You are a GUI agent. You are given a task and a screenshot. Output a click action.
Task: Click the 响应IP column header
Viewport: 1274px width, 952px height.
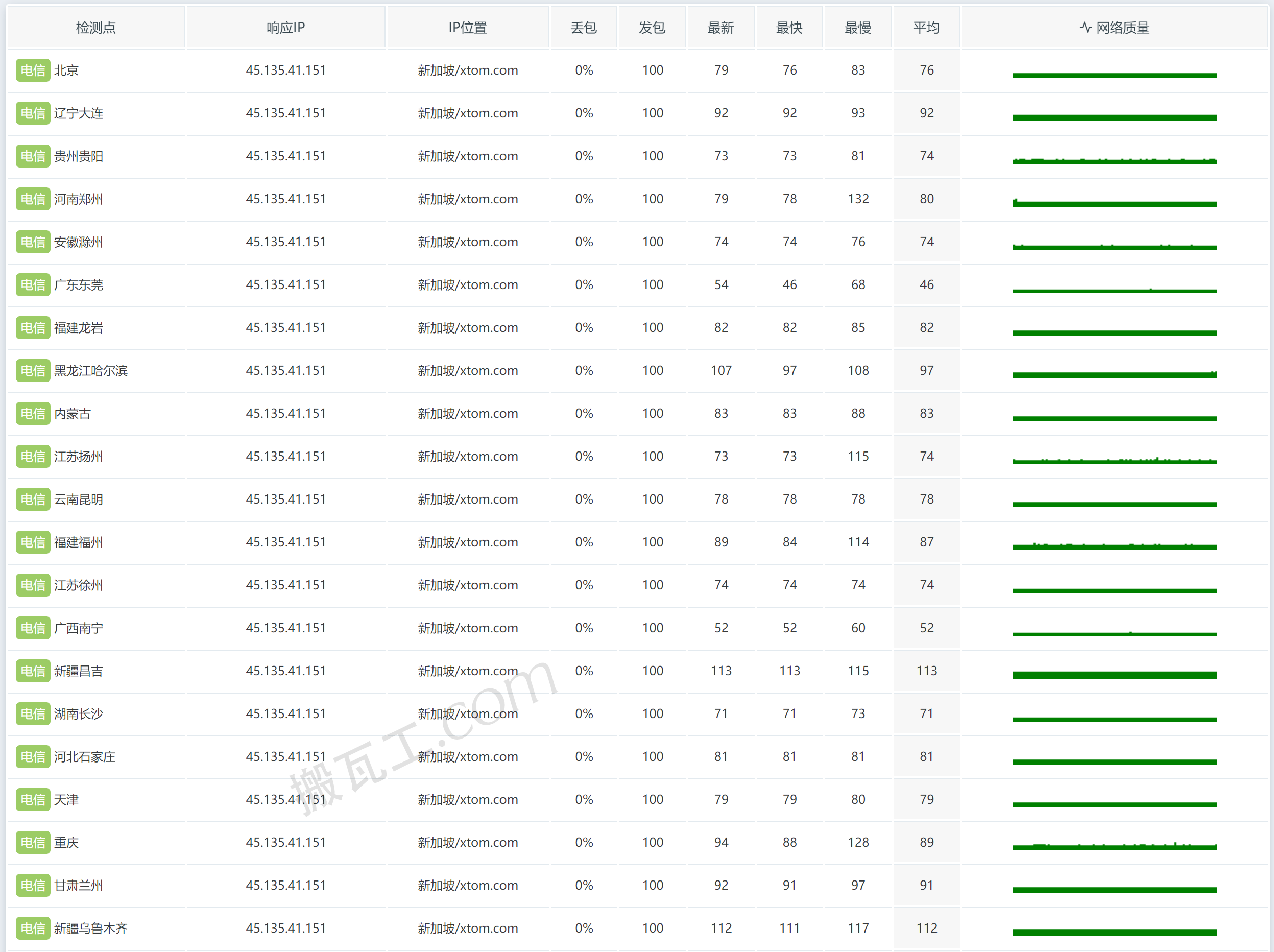(285, 28)
